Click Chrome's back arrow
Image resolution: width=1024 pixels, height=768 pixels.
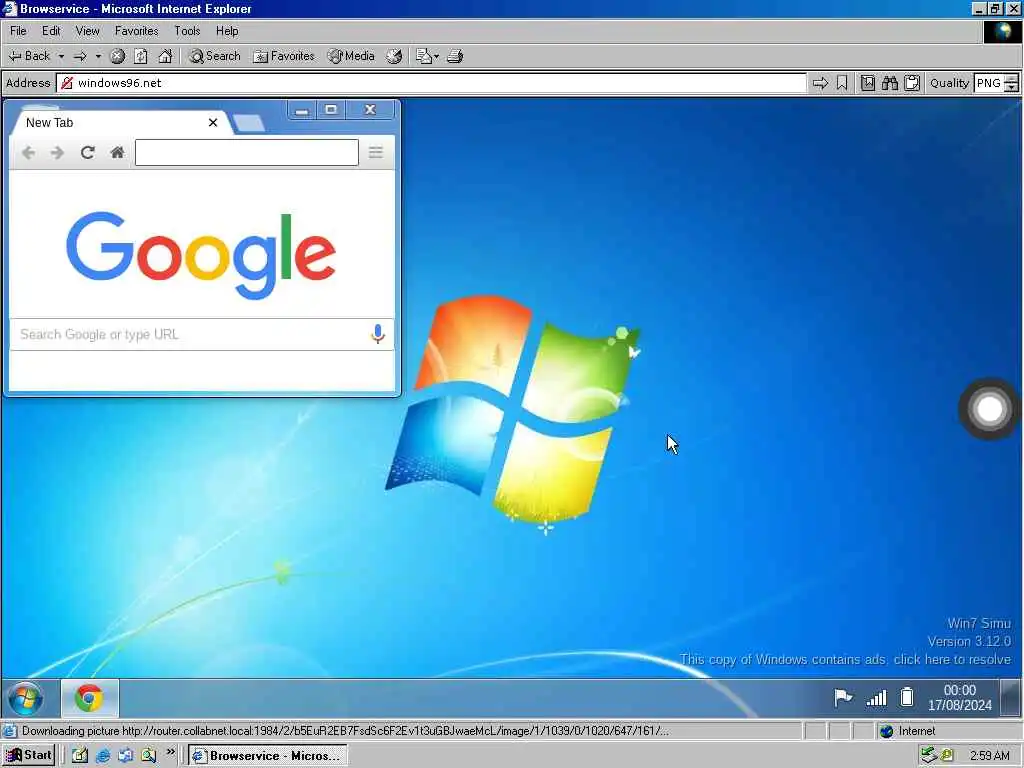click(28, 153)
